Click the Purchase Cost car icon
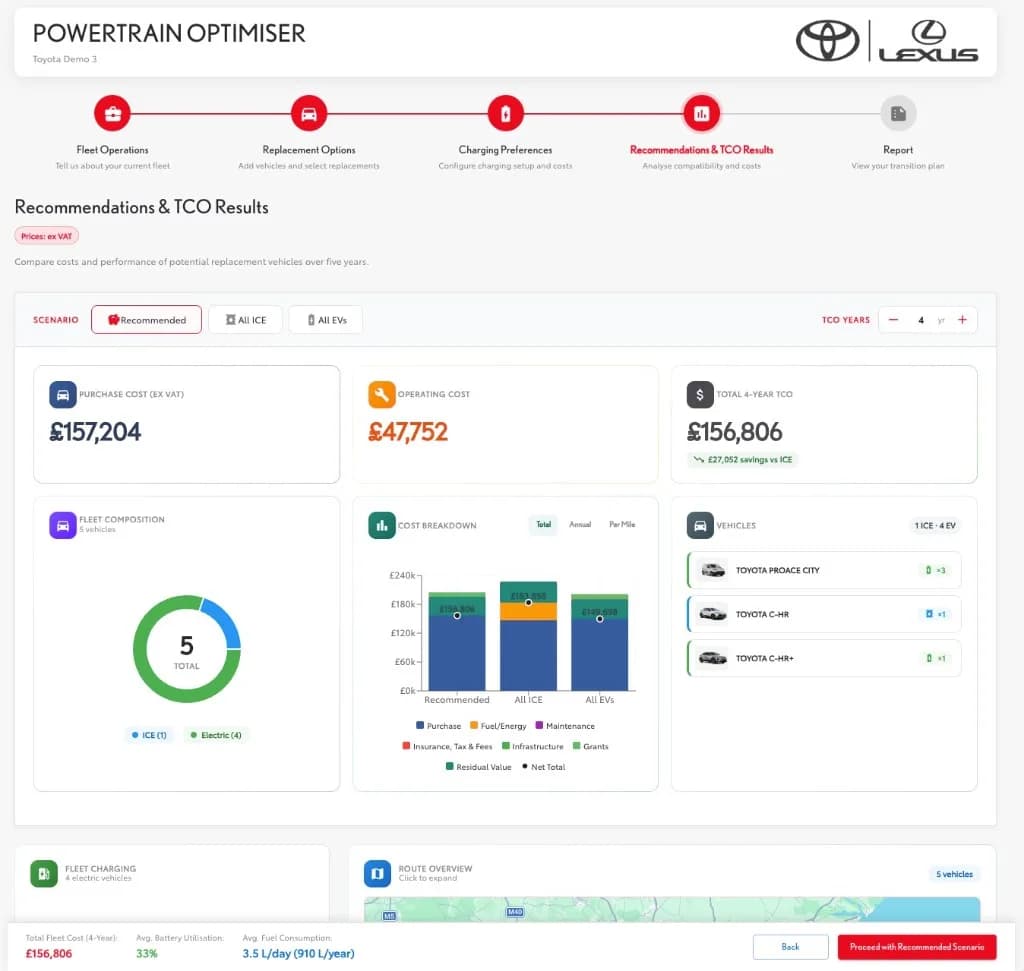Image resolution: width=1024 pixels, height=971 pixels. 63,394
